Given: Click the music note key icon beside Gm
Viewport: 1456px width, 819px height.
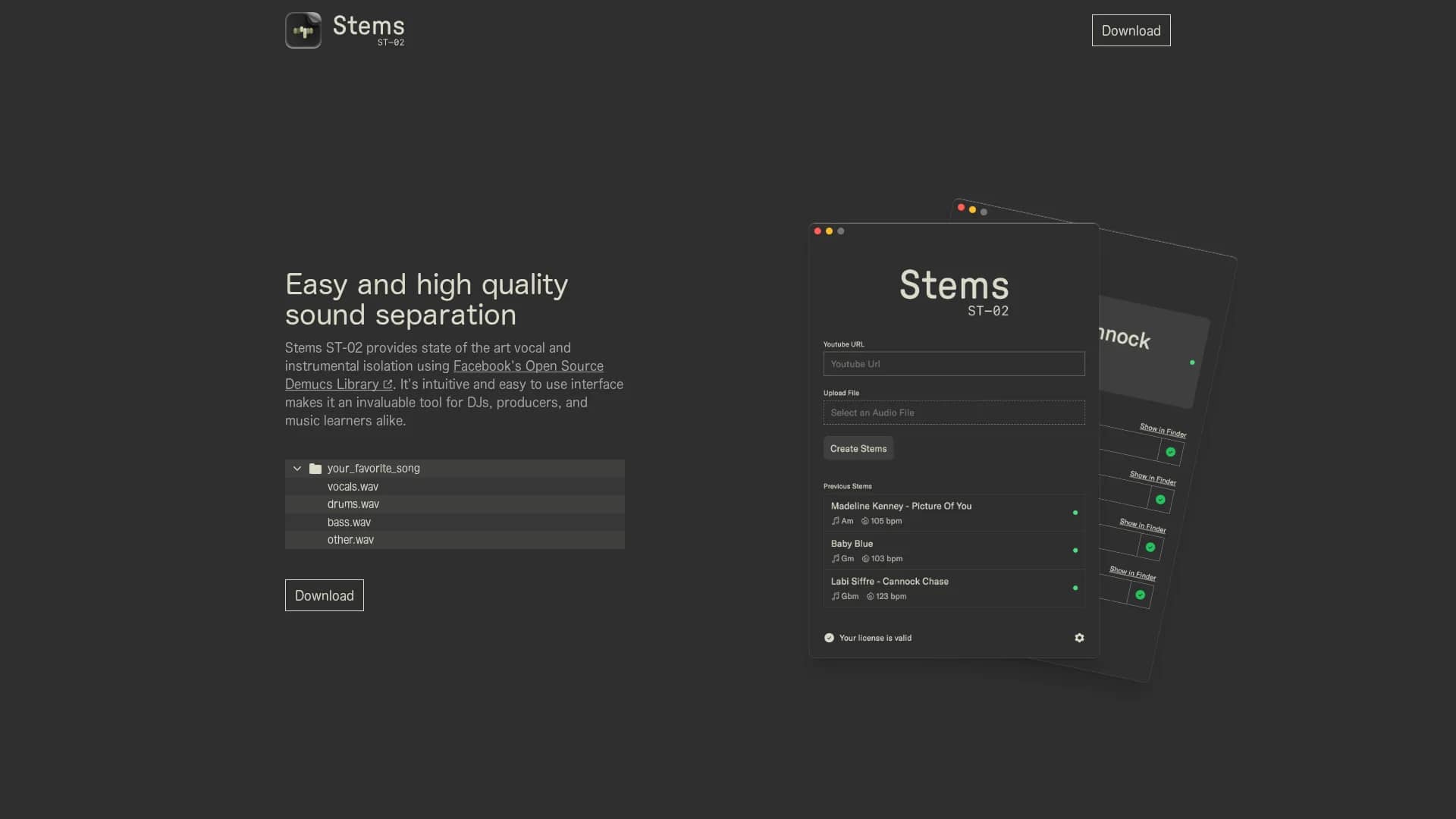Looking at the screenshot, I should point(835,559).
